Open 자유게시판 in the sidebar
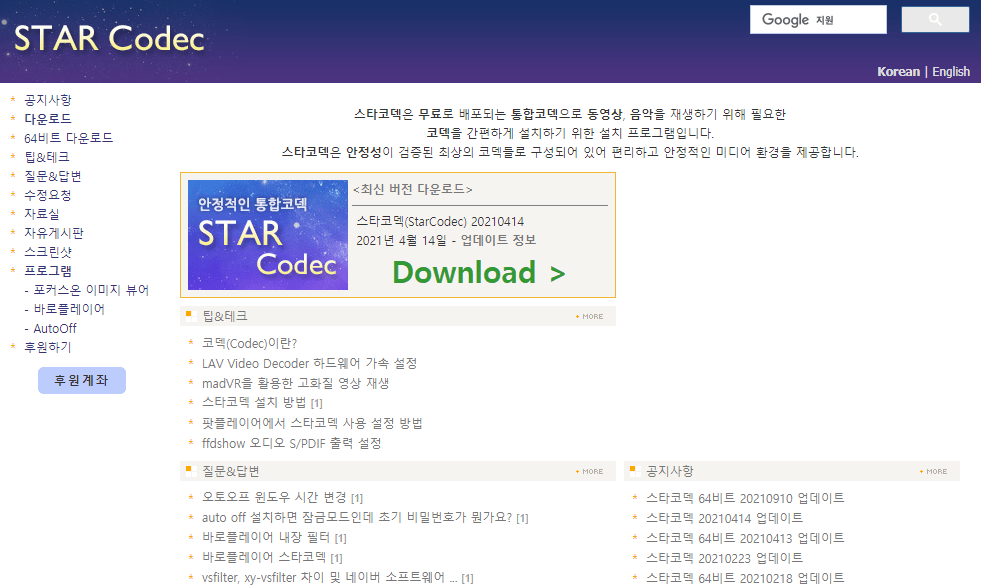981x588 pixels. pyautogui.click(x=53, y=233)
